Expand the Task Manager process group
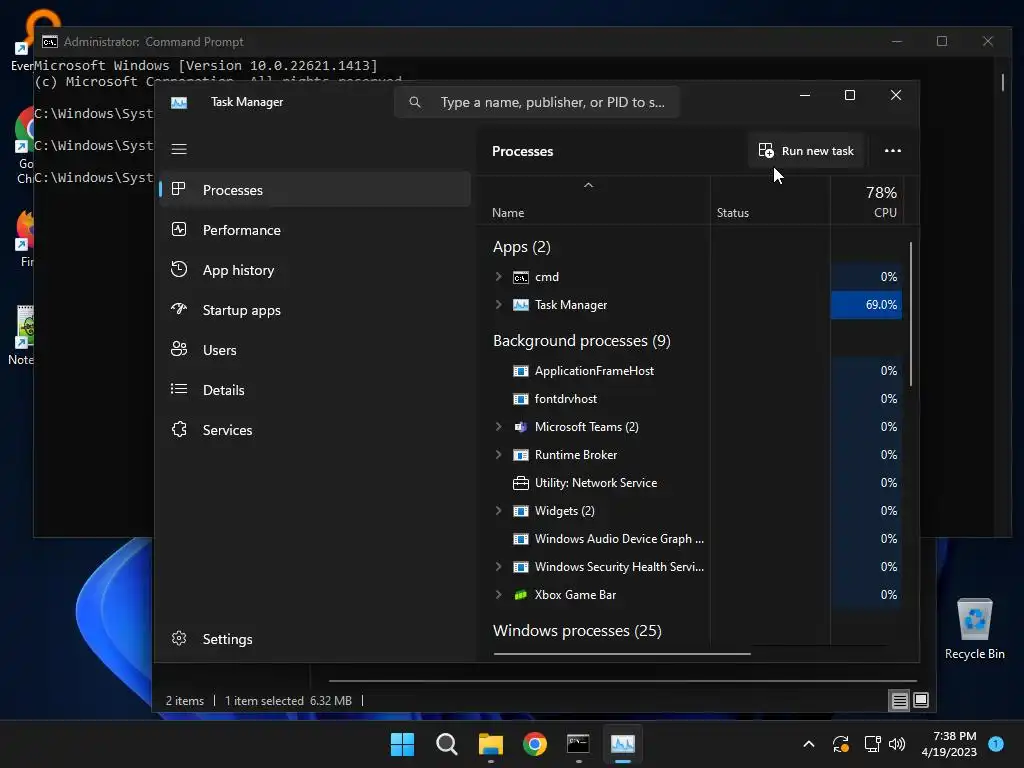 (x=498, y=305)
